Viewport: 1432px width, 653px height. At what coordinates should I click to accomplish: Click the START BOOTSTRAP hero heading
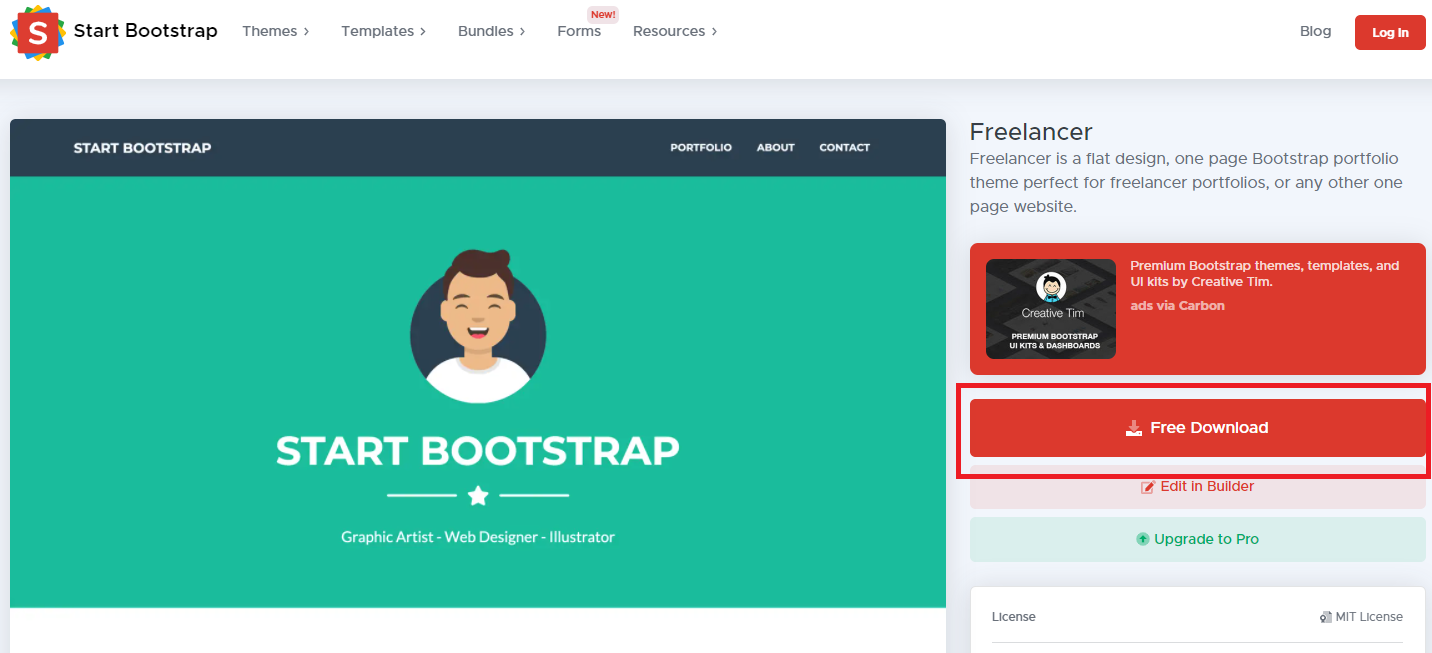tap(478, 451)
